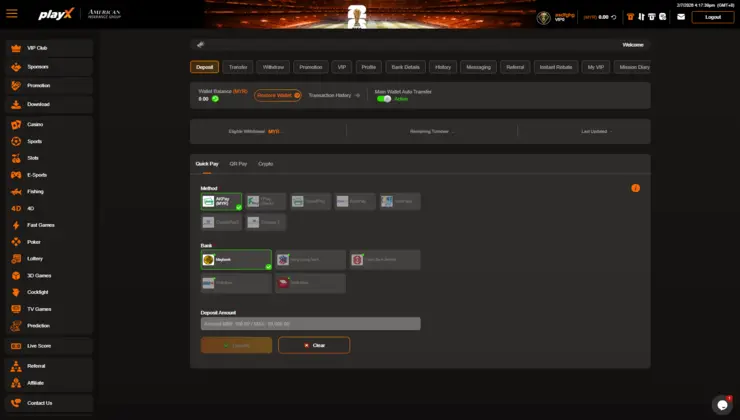The image size is (740, 420).
Task: Click the Promotion sidebar icon
Action: [16, 85]
